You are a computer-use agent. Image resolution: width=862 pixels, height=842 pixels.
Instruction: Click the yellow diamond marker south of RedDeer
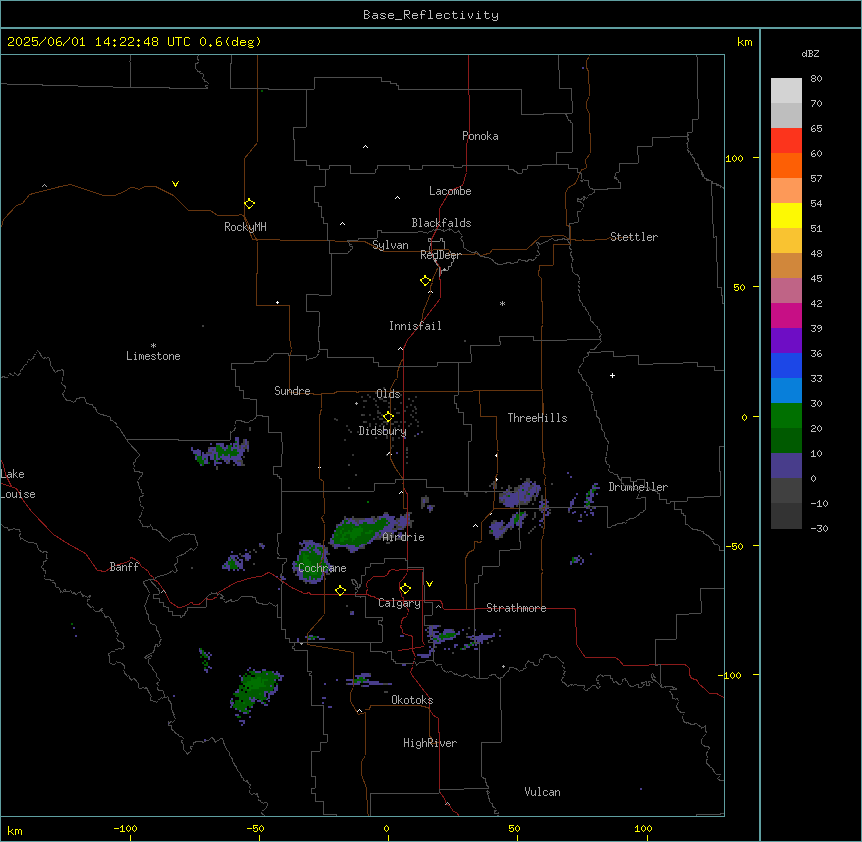pos(426,281)
